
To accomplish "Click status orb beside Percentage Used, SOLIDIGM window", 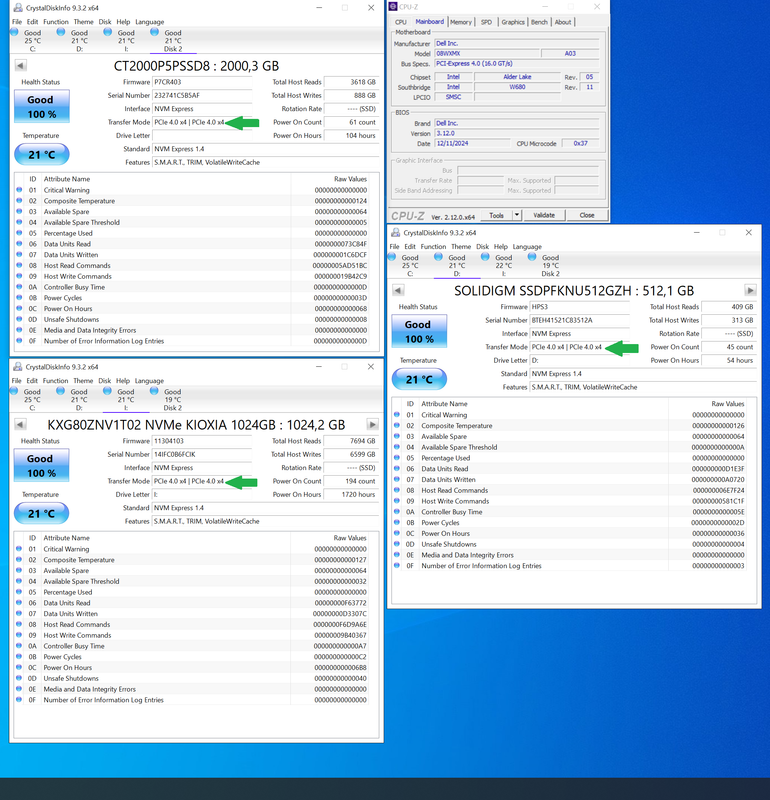I will pyautogui.click(x=397, y=457).
